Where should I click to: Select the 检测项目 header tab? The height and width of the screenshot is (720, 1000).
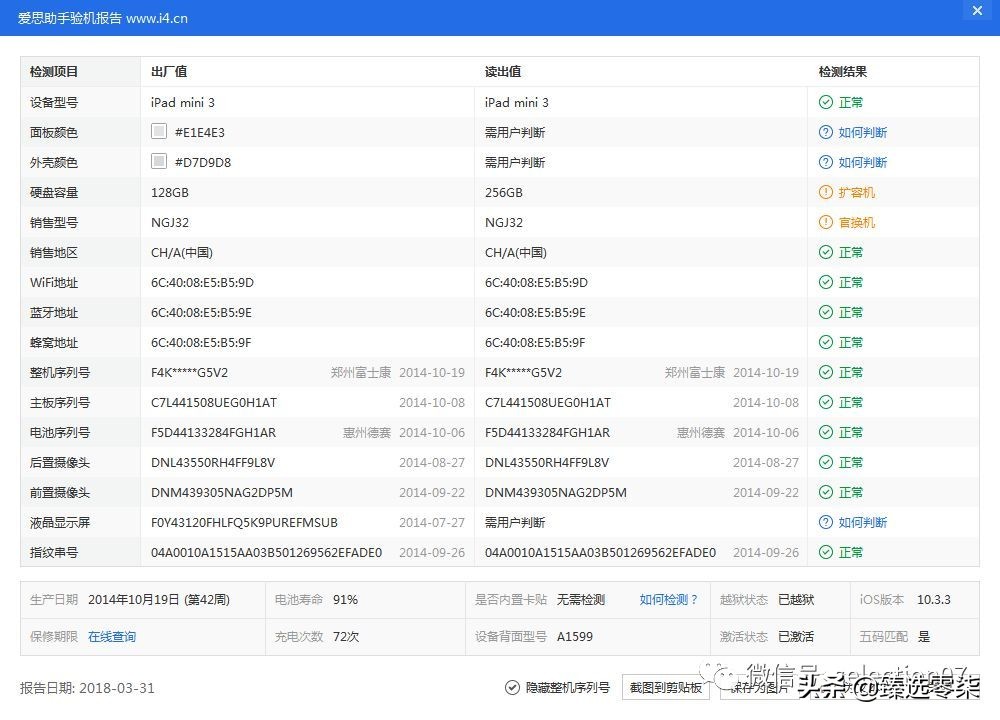[x=54, y=71]
